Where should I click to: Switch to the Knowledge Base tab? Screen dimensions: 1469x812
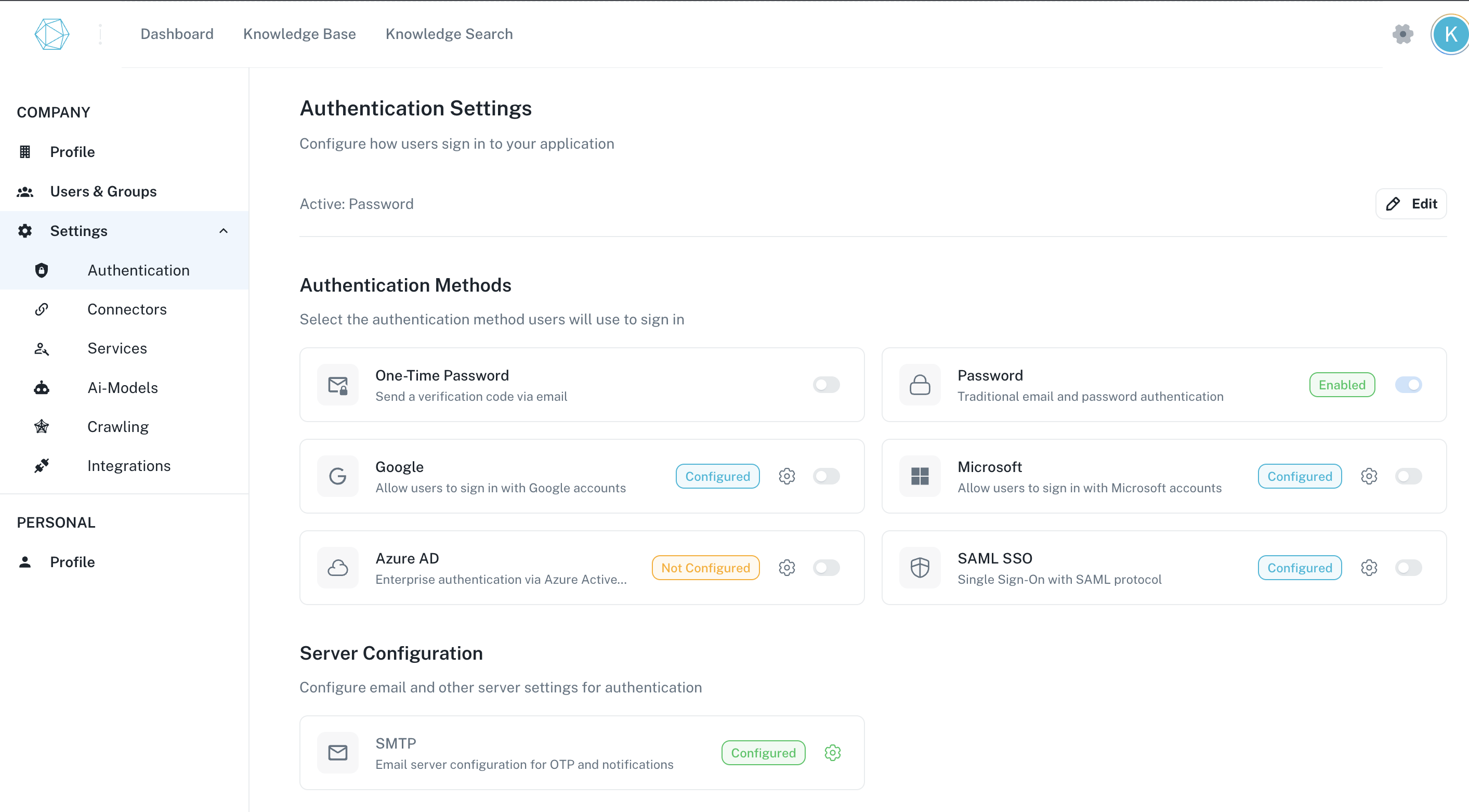click(299, 34)
